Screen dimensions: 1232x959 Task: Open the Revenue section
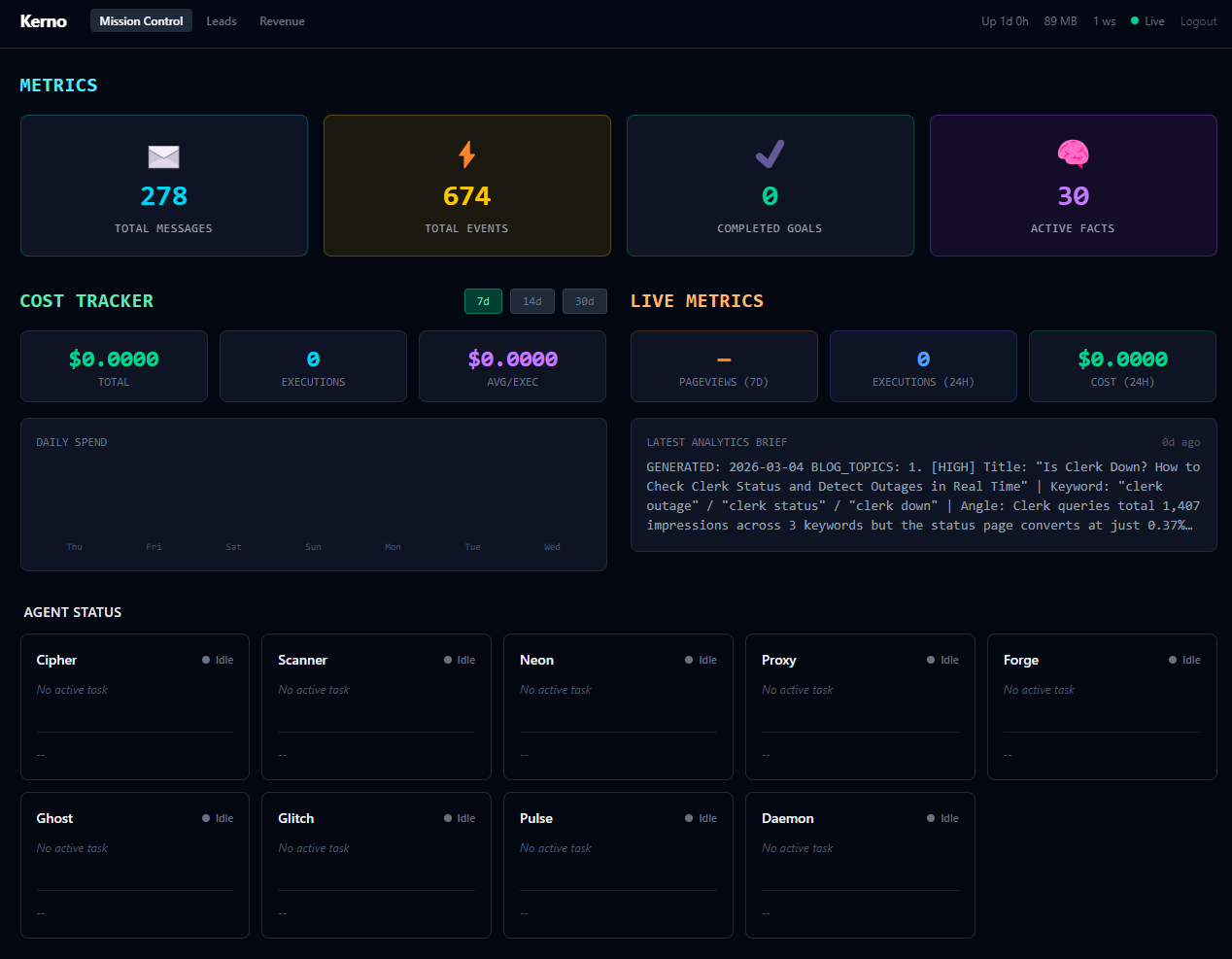[282, 20]
